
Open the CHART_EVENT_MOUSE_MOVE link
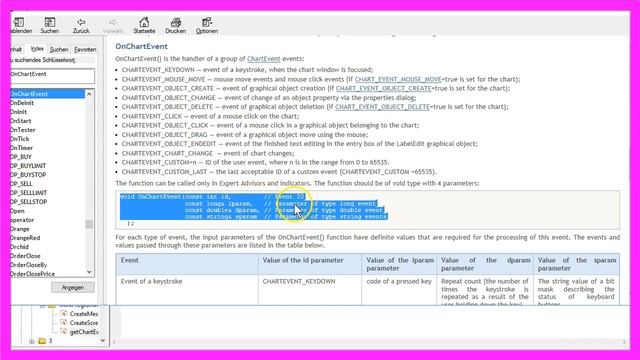click(x=398, y=79)
